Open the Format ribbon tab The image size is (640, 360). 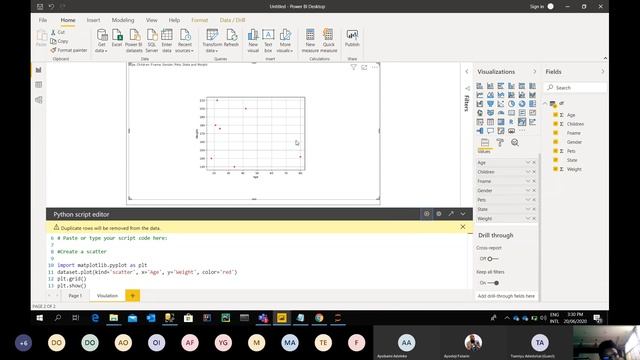pyautogui.click(x=200, y=20)
